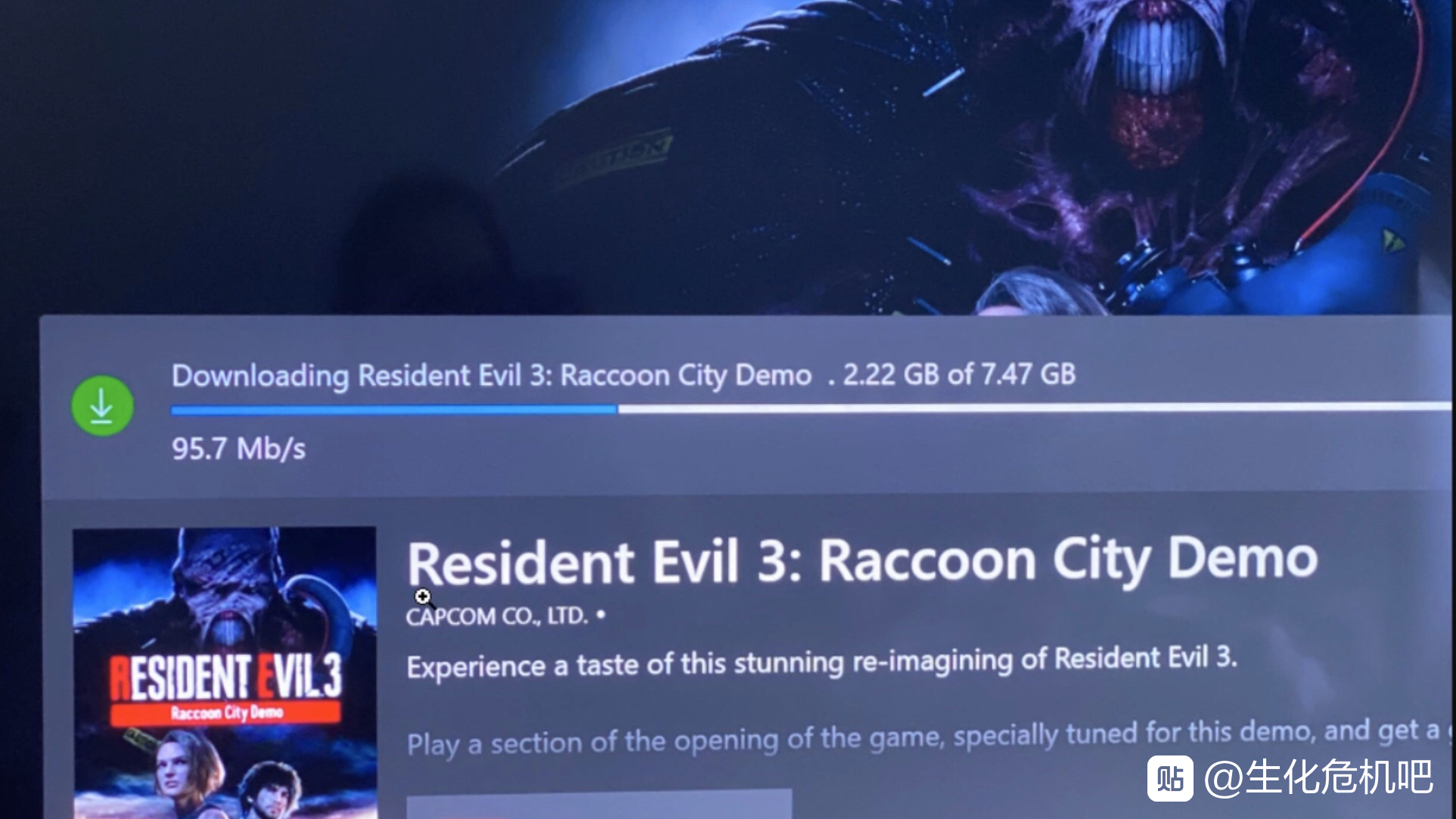Open the CAPCOM CO., LTD. publisher link
The width and height of the screenshot is (1456, 819).
(x=497, y=616)
